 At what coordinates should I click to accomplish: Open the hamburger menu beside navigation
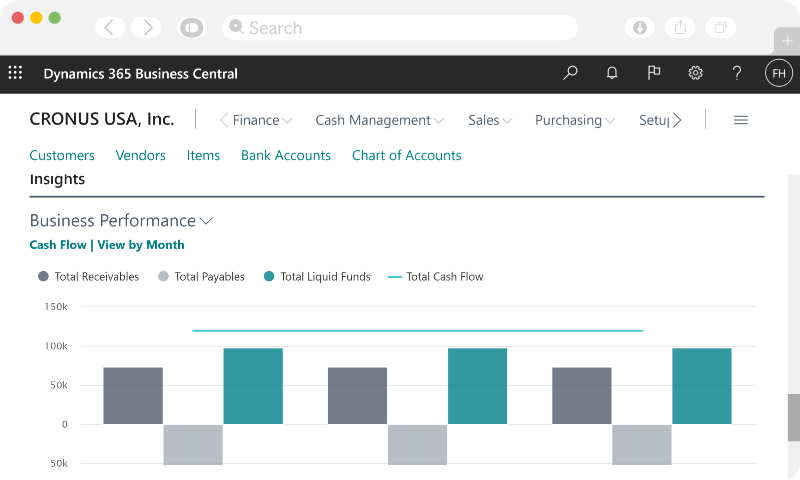click(x=741, y=120)
